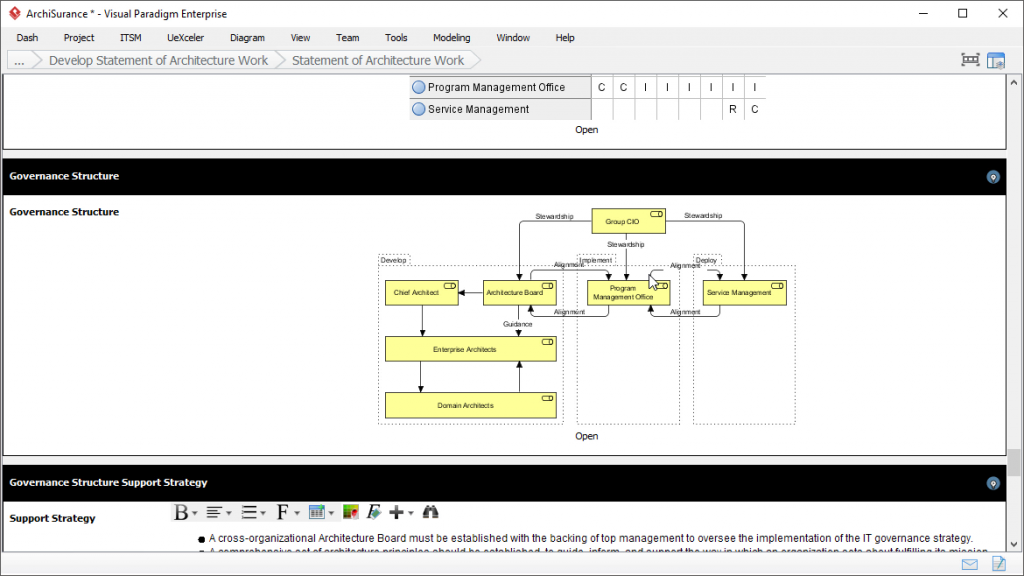Click the breadcrumb ellipsis button

(20, 60)
